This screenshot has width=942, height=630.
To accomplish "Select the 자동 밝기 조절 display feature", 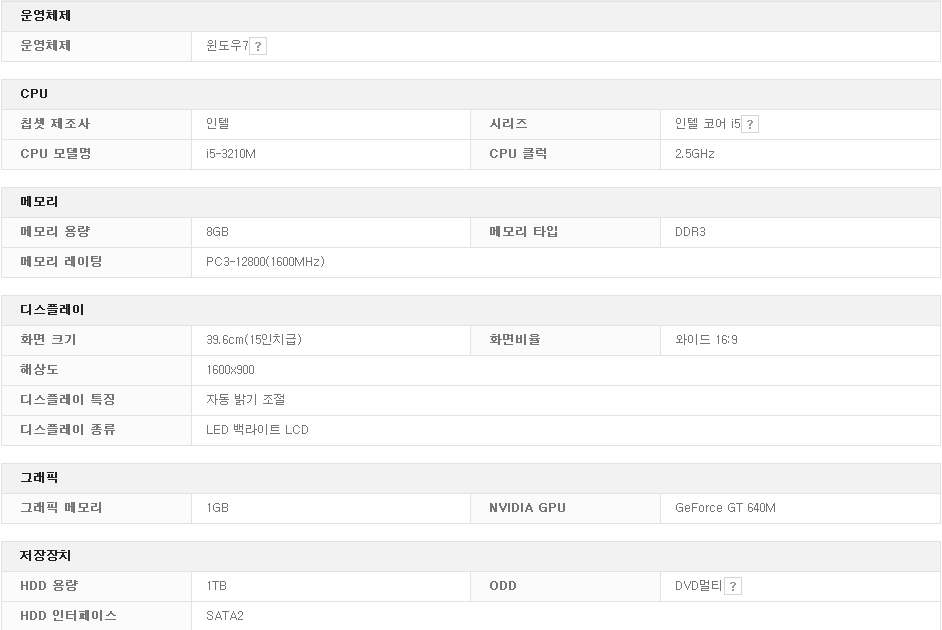I will tap(245, 400).
